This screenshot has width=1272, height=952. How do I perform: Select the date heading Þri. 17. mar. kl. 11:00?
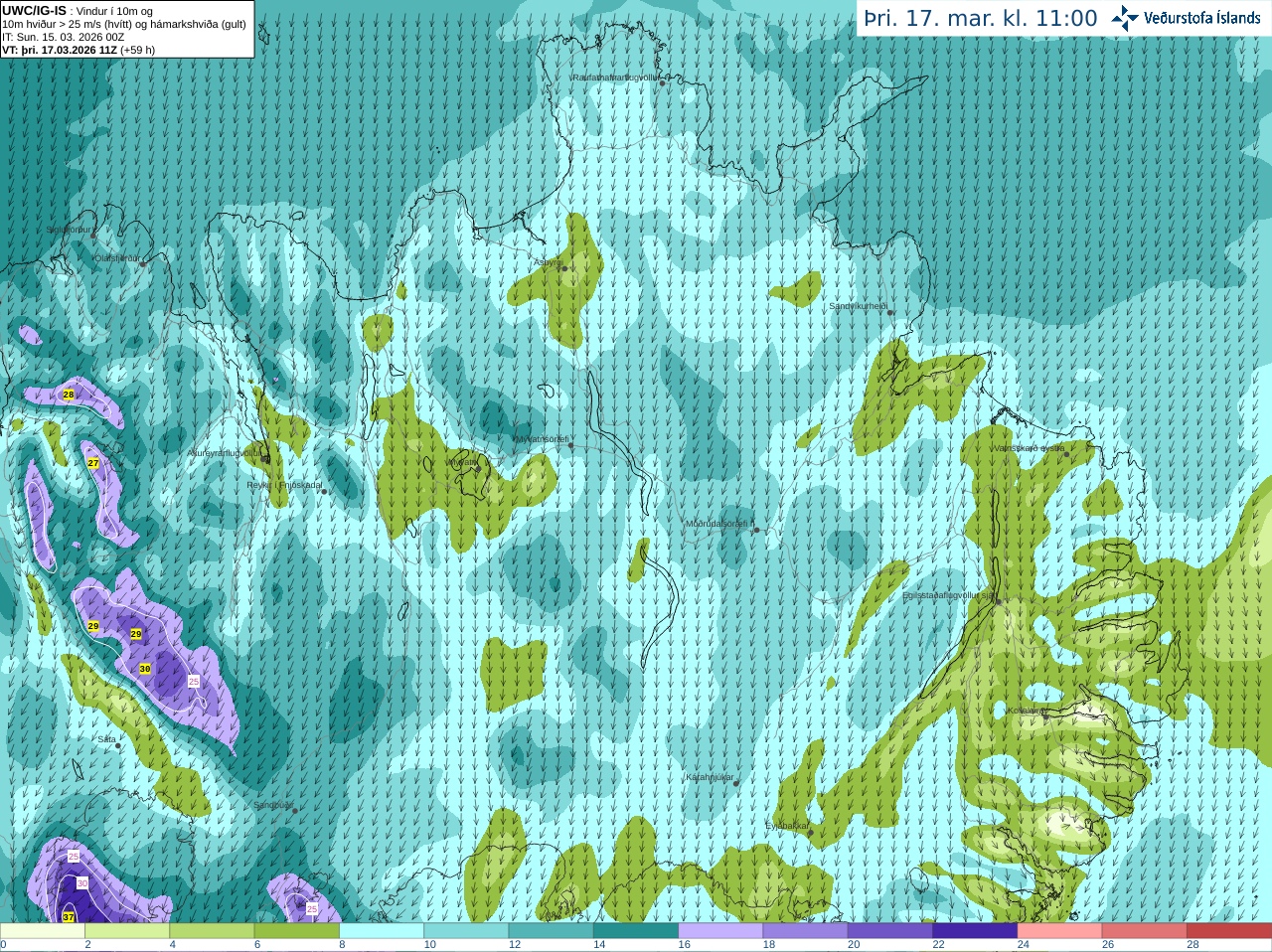coord(981,19)
